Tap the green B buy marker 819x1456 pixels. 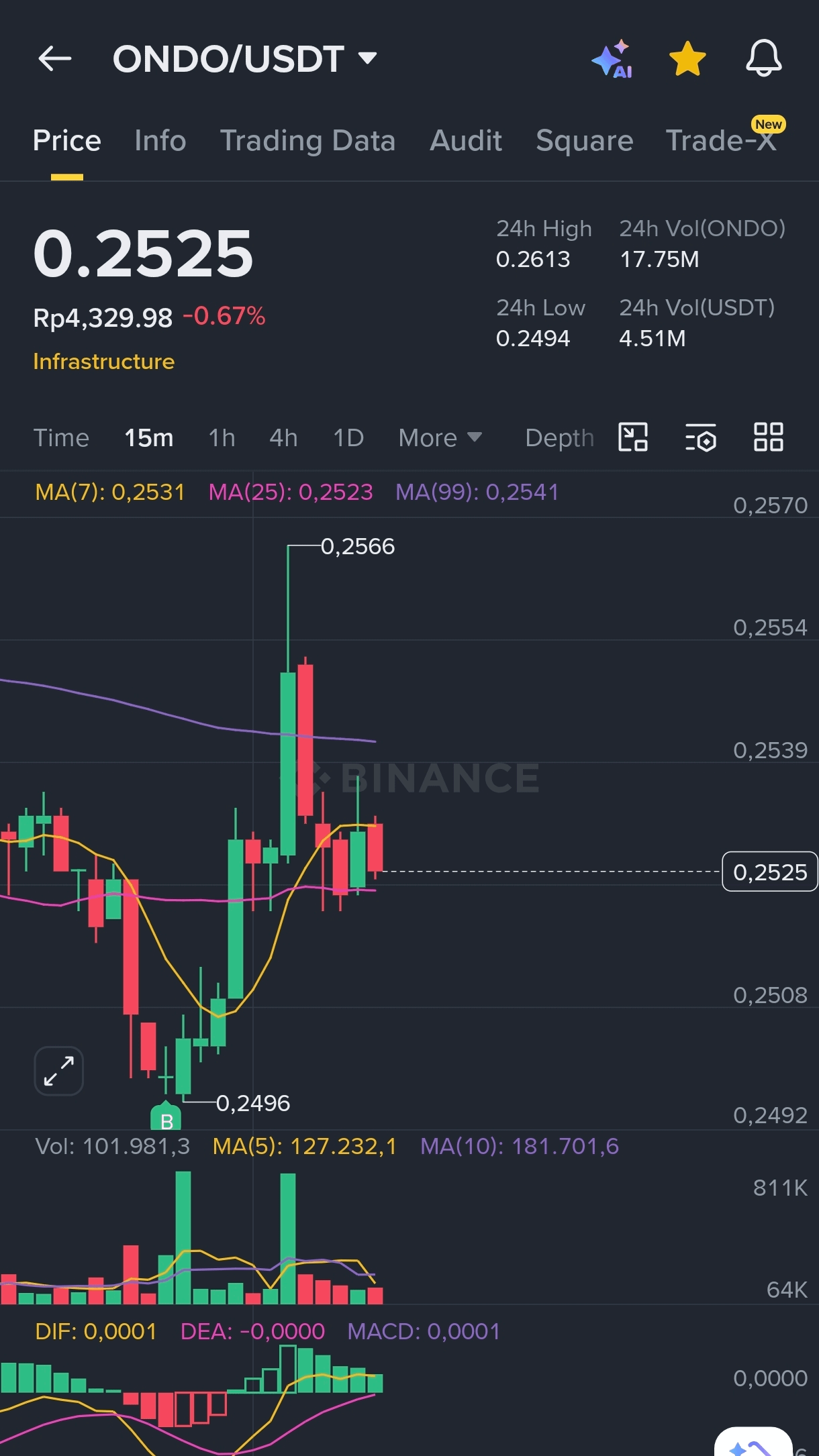[166, 1117]
